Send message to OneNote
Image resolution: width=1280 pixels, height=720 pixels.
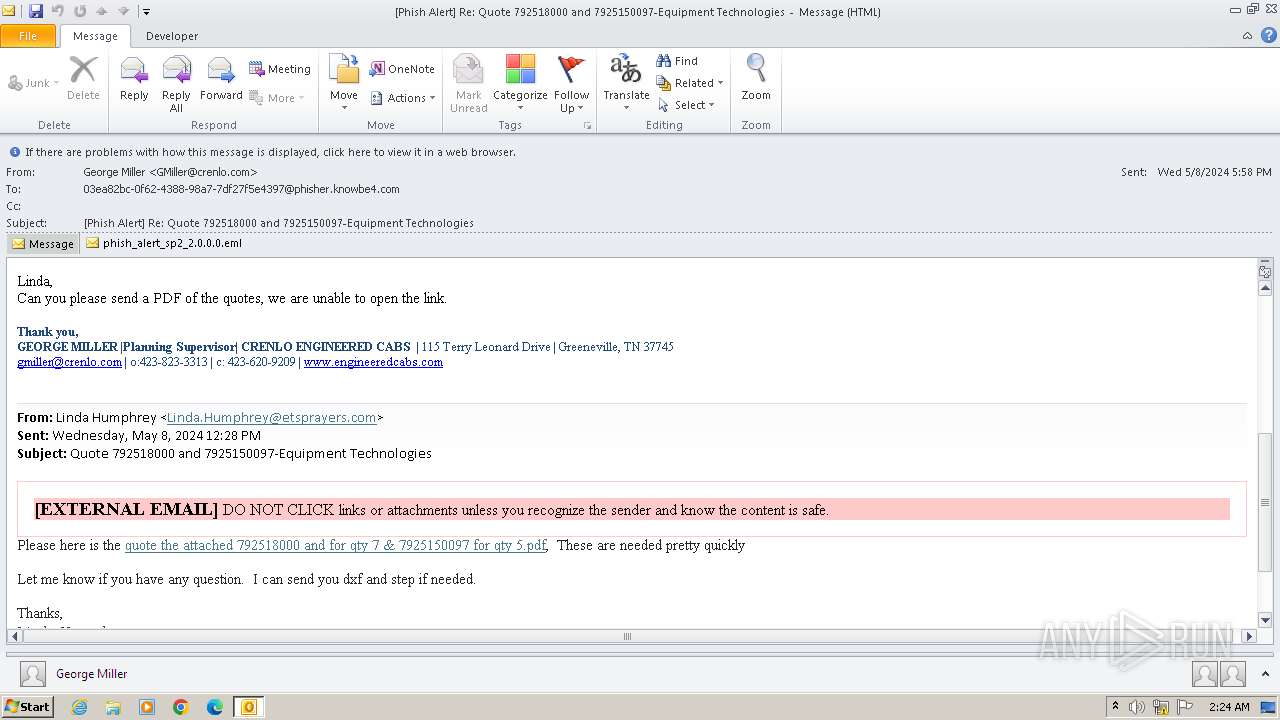(402, 69)
